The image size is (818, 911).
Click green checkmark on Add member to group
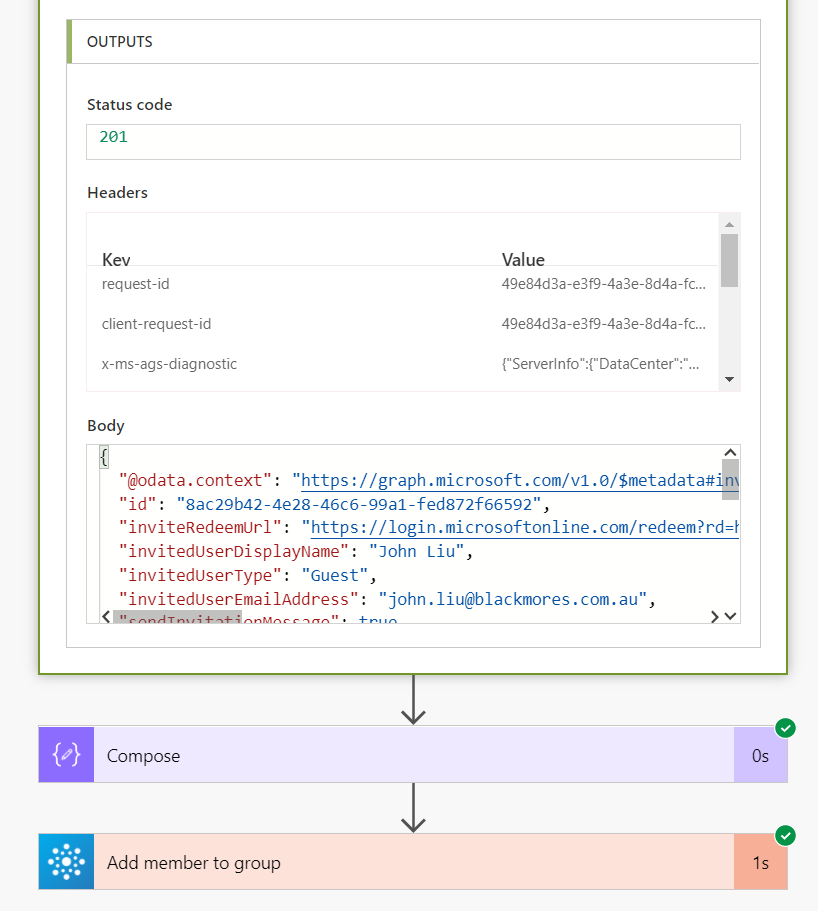point(786,835)
